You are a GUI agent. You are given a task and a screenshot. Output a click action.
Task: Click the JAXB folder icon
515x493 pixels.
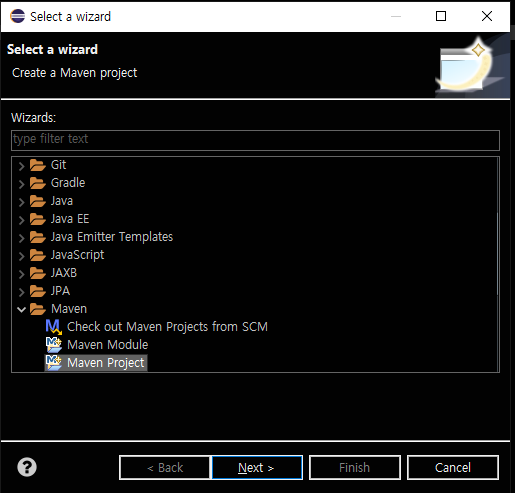38,273
